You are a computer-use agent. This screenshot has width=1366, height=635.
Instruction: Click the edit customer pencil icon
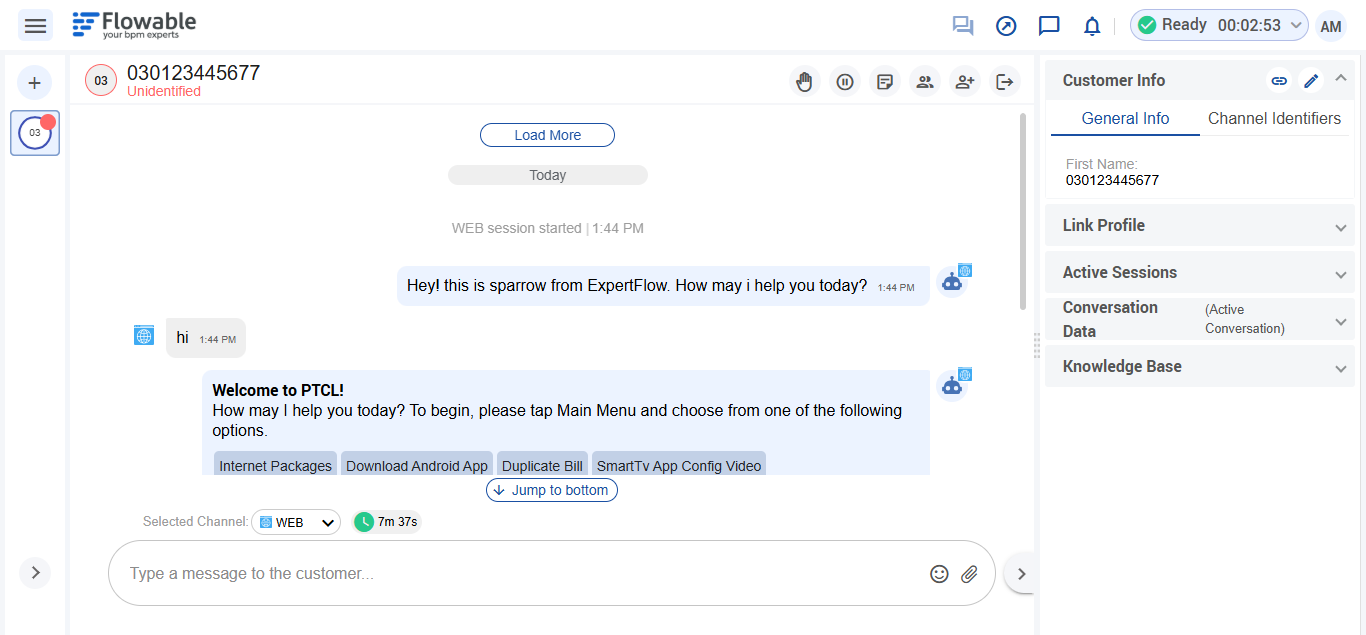(x=1311, y=81)
